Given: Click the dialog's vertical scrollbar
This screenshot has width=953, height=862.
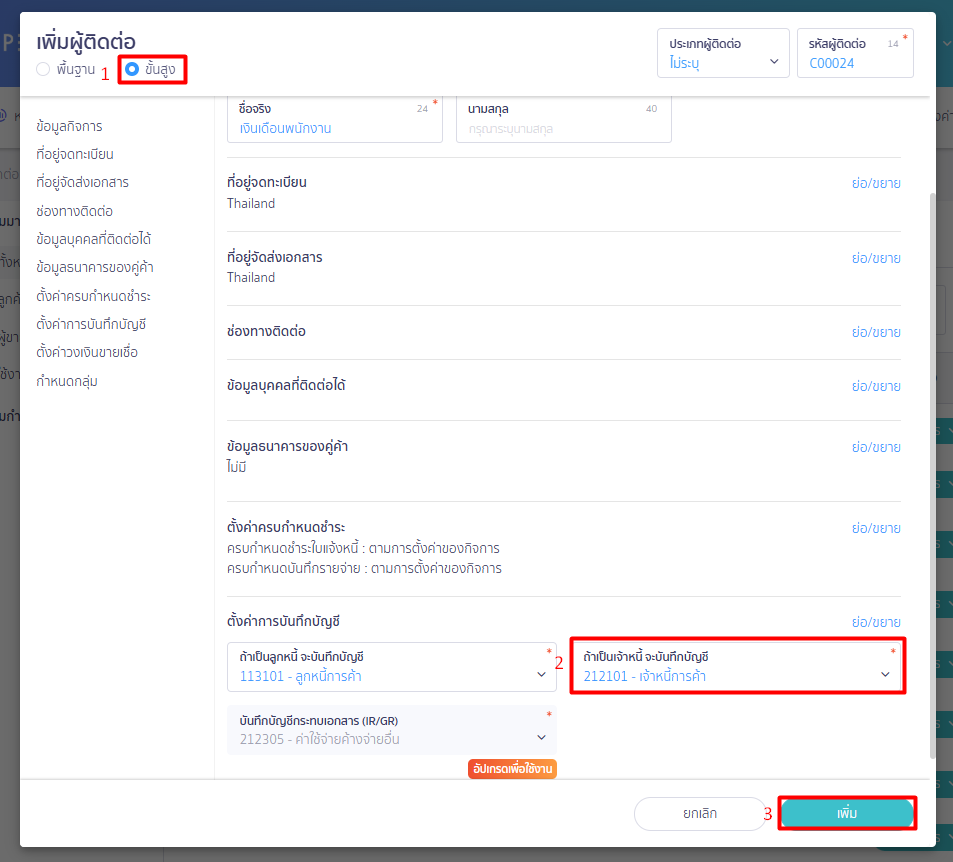Looking at the screenshot, I should (x=935, y=470).
